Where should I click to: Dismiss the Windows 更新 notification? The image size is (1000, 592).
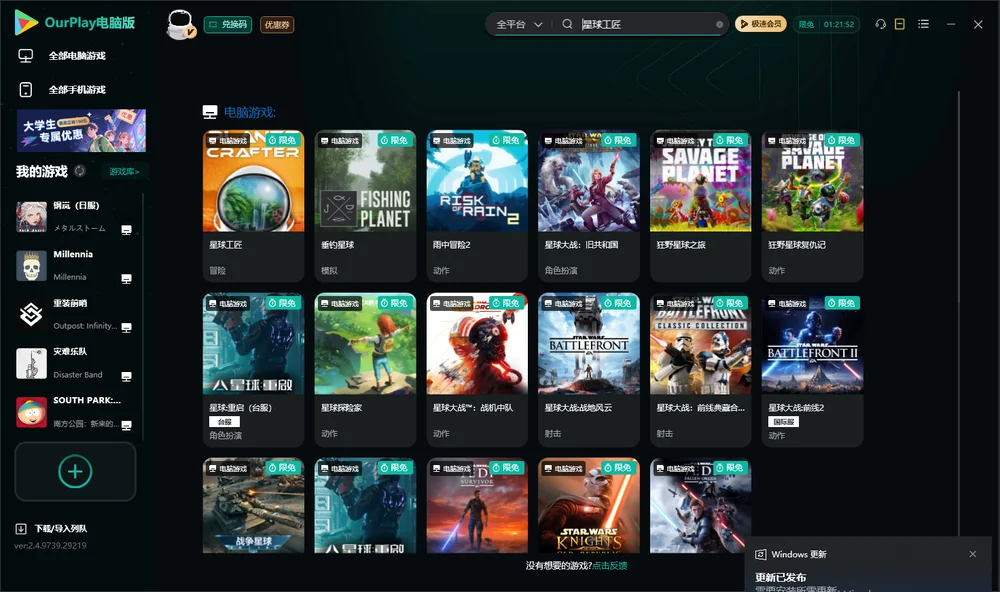point(973,554)
